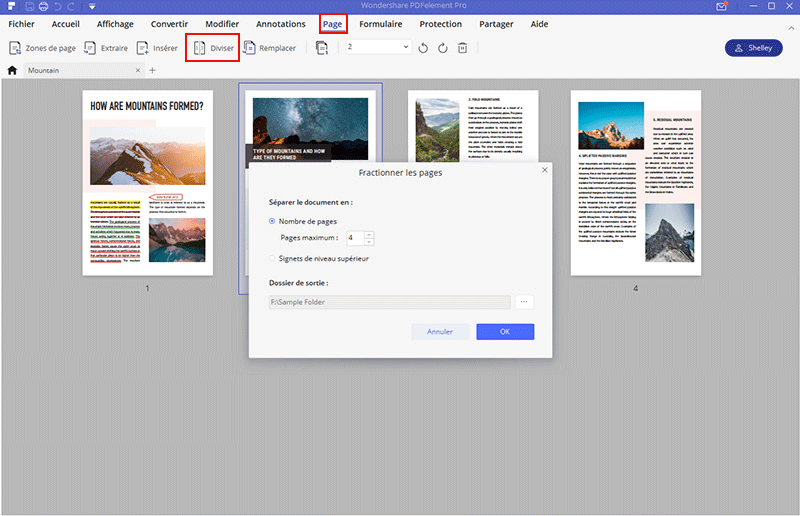The image size is (800, 516).
Task: Switch to the Modifier tab
Action: [x=222, y=24]
